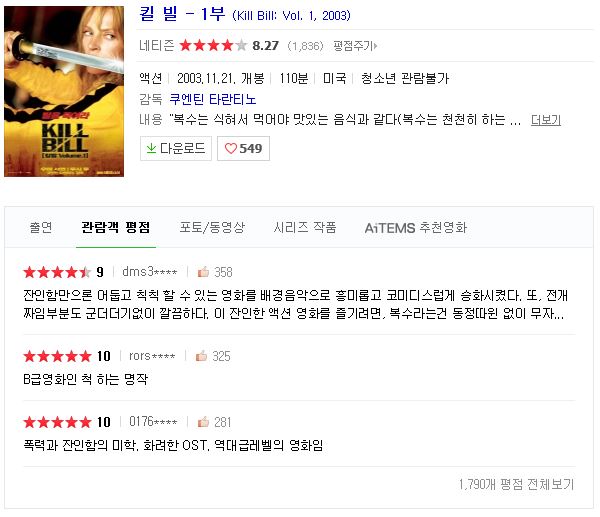
Task: Click thumbs-up icon on 0176**** review
Action: [203, 422]
